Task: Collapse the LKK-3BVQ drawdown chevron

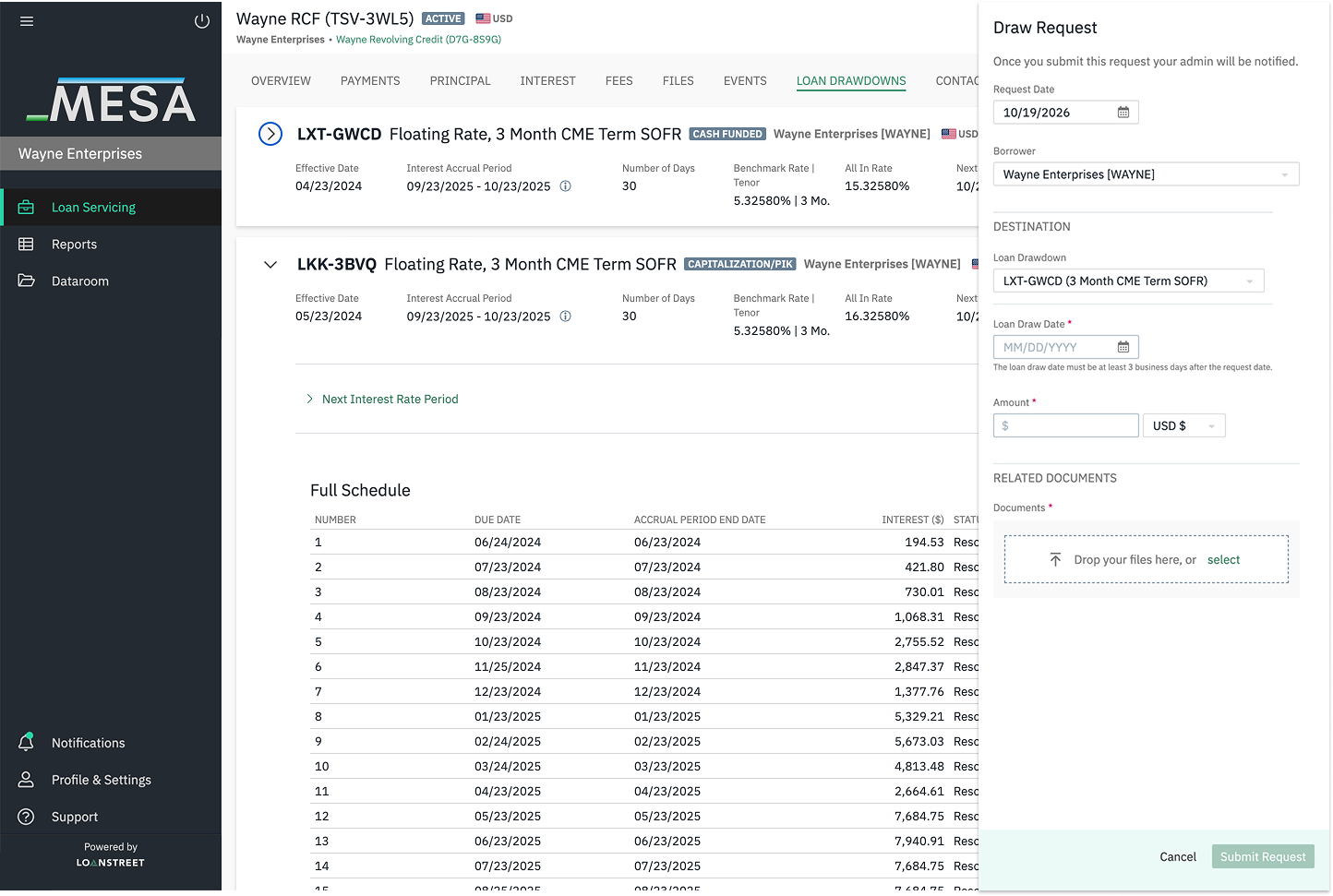Action: pyautogui.click(x=270, y=265)
